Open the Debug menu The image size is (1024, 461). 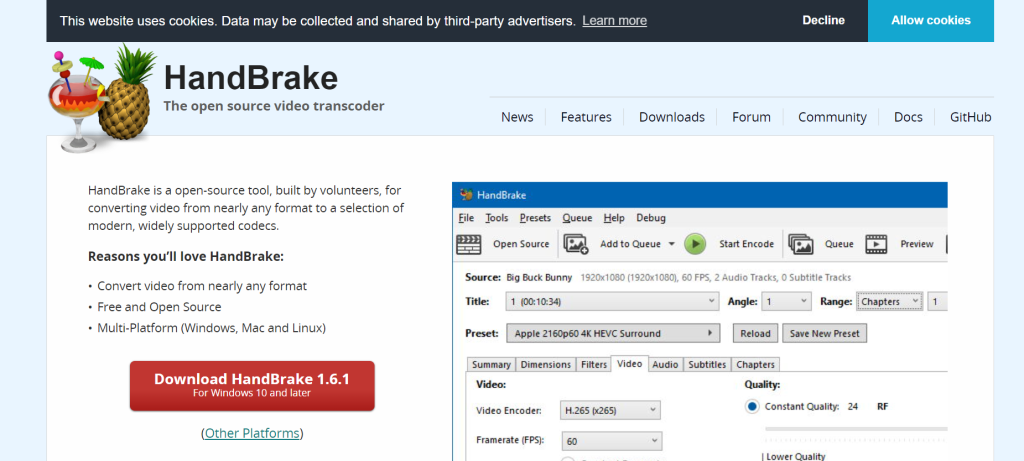651,218
